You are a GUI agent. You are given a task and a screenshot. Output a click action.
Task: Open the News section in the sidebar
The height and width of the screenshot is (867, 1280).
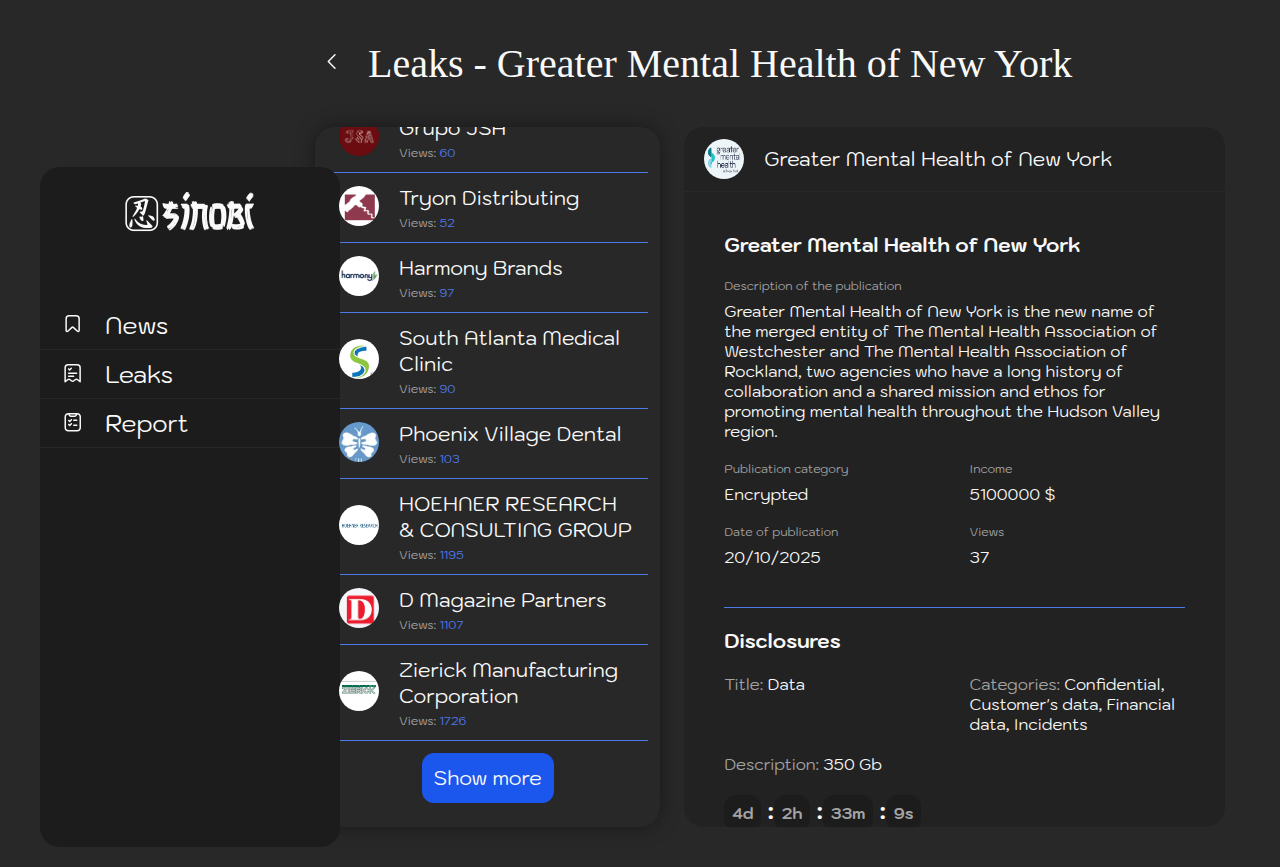(136, 326)
